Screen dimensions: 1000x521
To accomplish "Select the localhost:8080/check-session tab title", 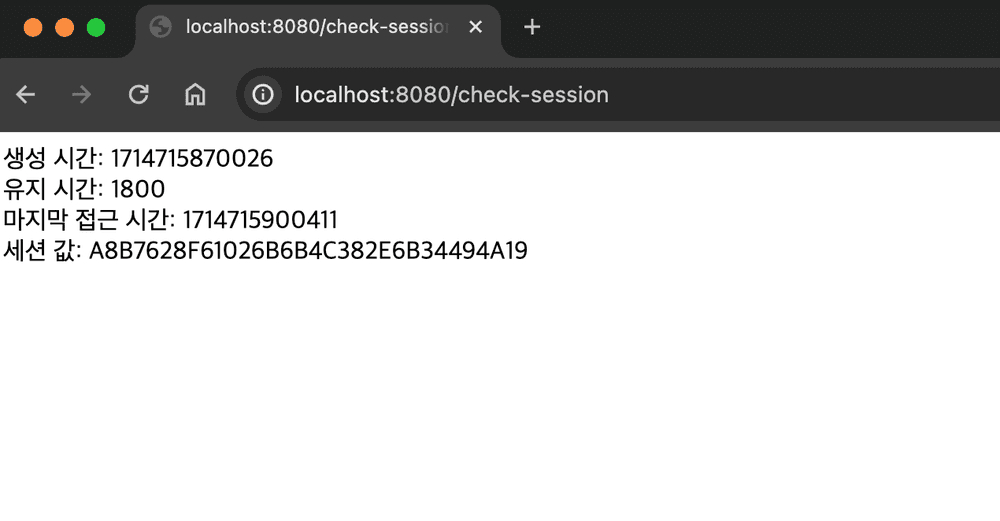I will (x=317, y=26).
